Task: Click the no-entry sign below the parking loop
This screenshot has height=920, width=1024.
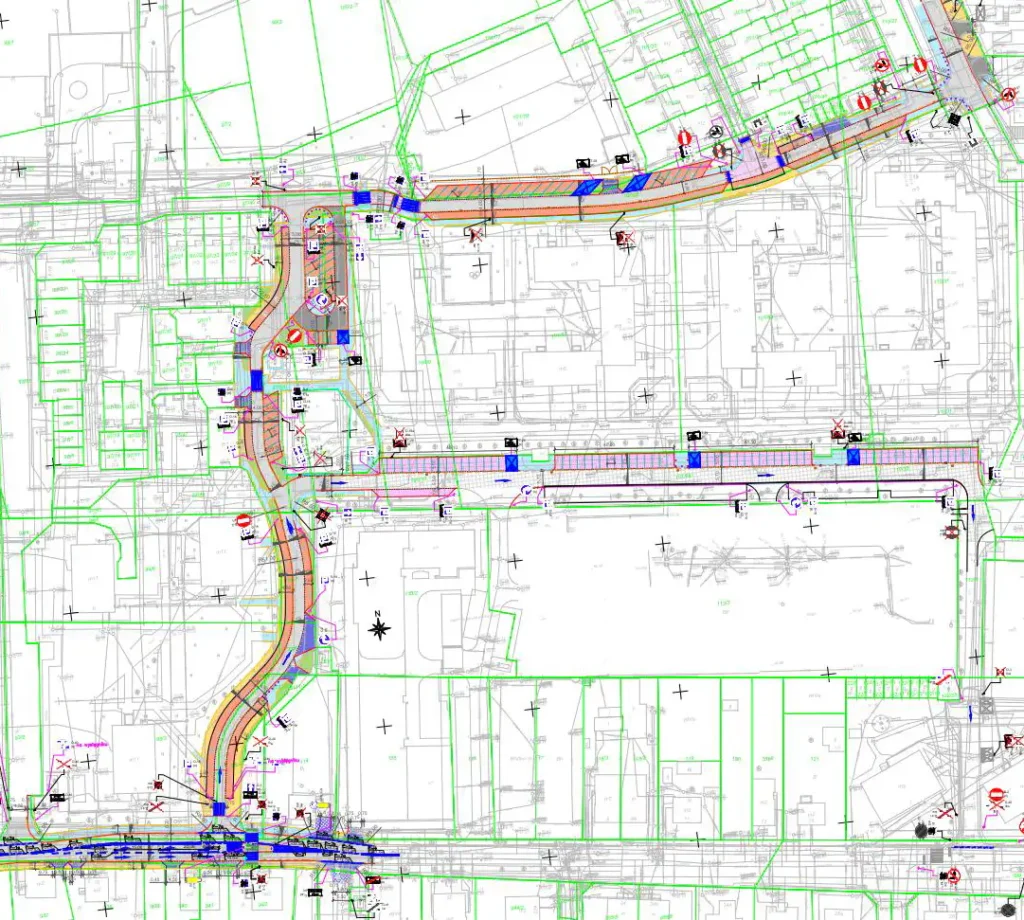Action: [294, 336]
